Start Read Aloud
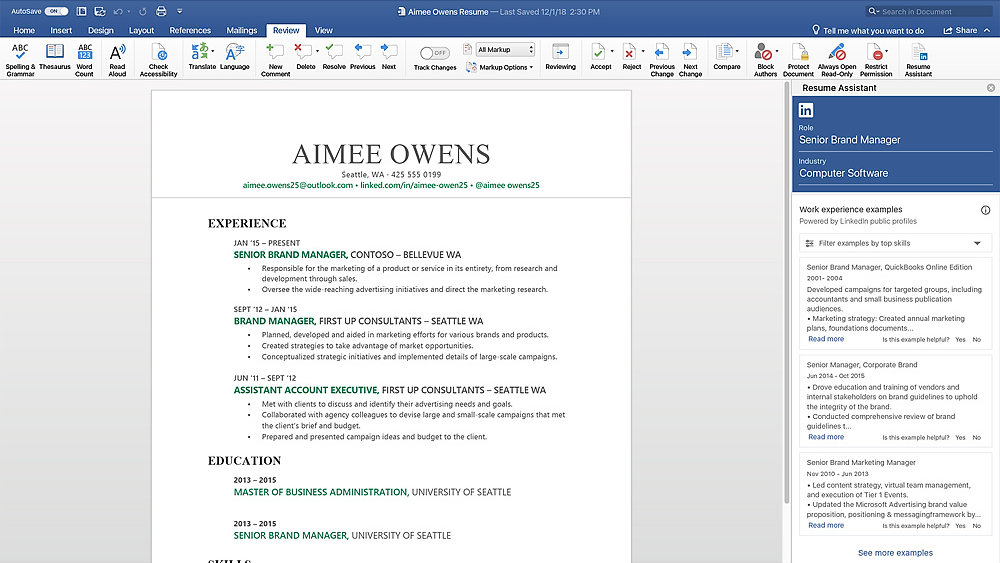This screenshot has width=1000, height=563. click(117, 60)
